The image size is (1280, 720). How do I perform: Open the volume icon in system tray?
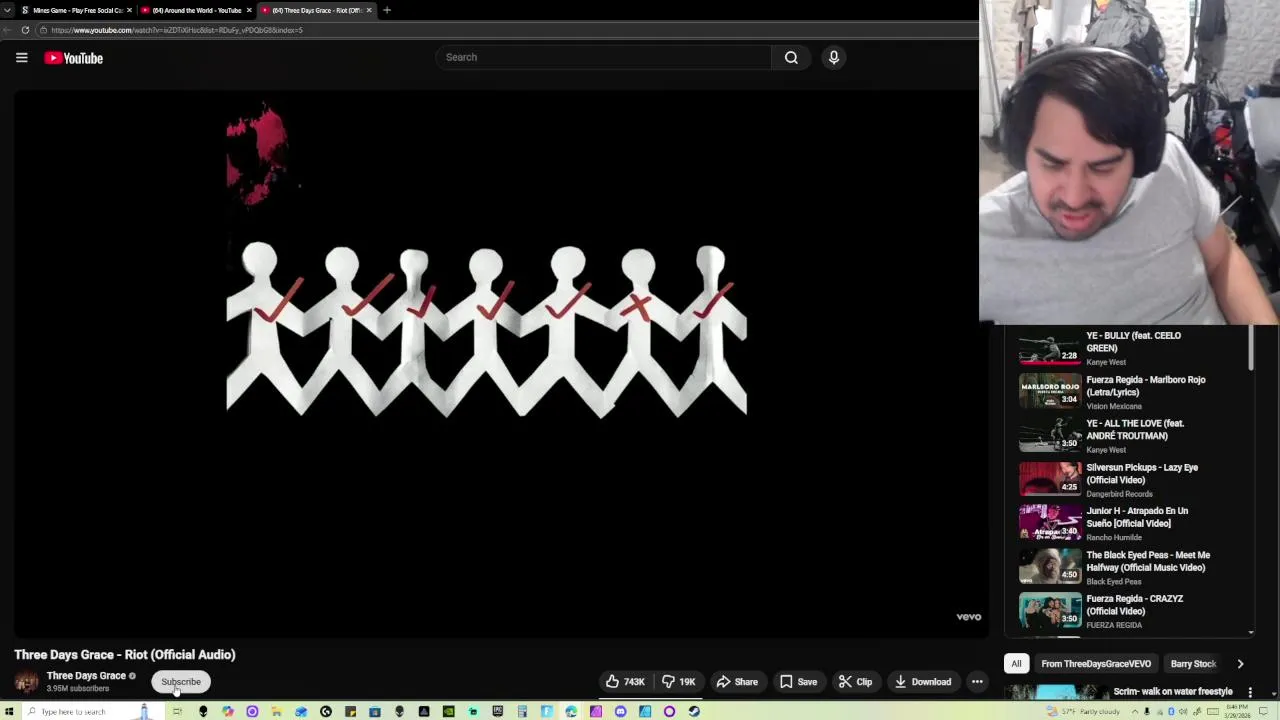tap(1183, 712)
